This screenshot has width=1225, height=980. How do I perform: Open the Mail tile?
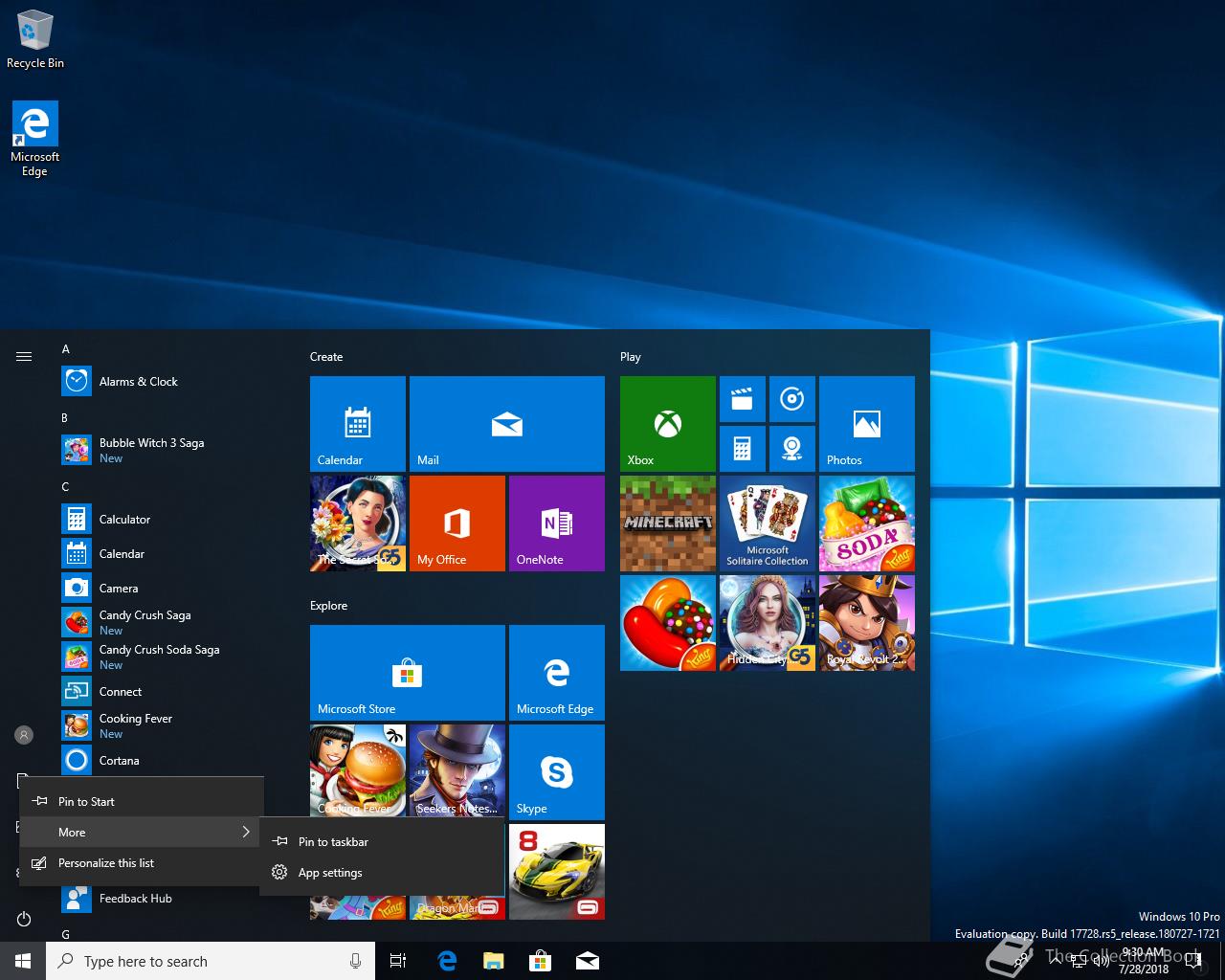pyautogui.click(x=507, y=424)
